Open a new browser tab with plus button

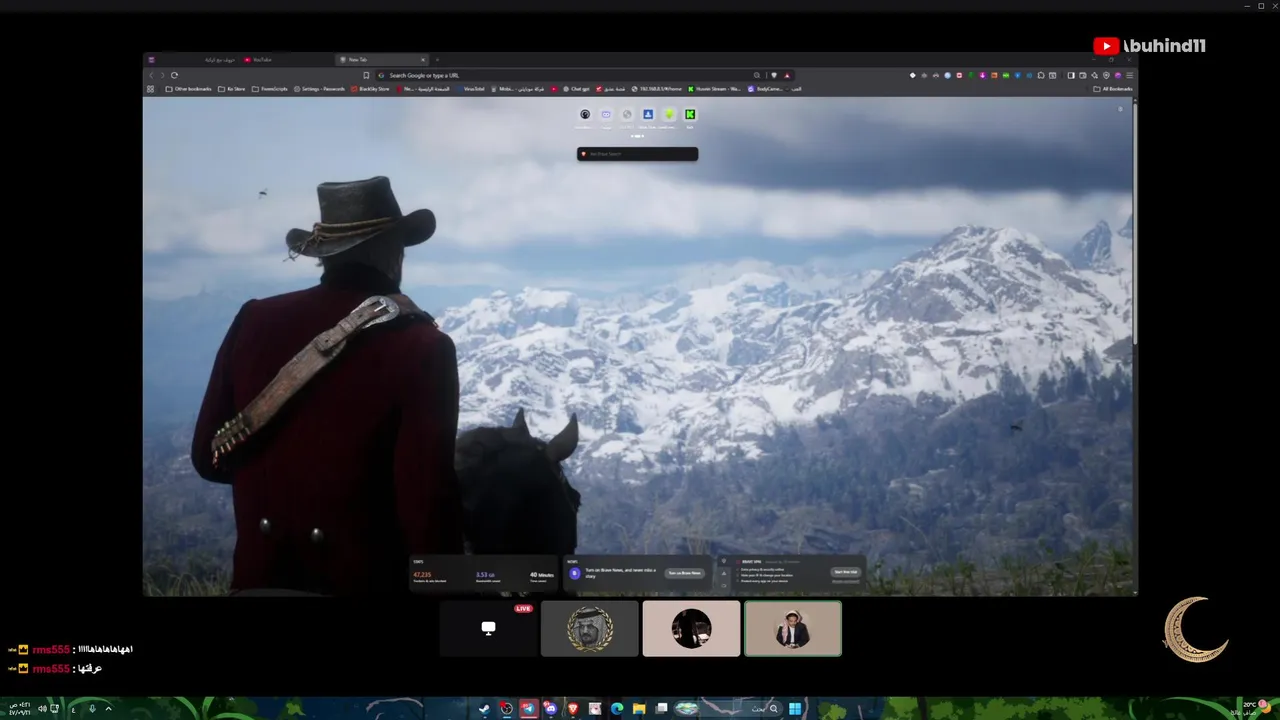(x=437, y=60)
